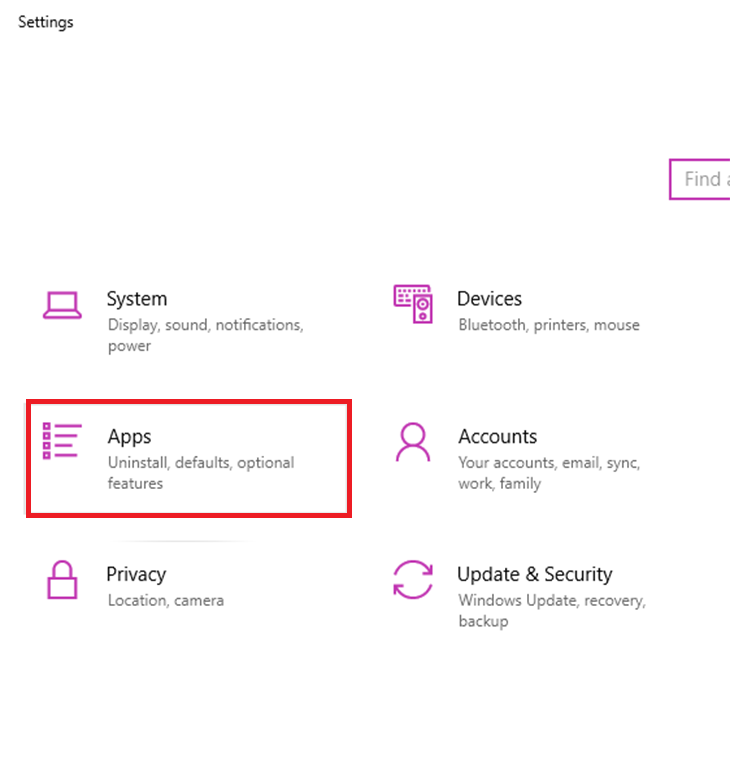Click the Settings window title text
Viewport: 730px width, 759px height.
click(46, 22)
